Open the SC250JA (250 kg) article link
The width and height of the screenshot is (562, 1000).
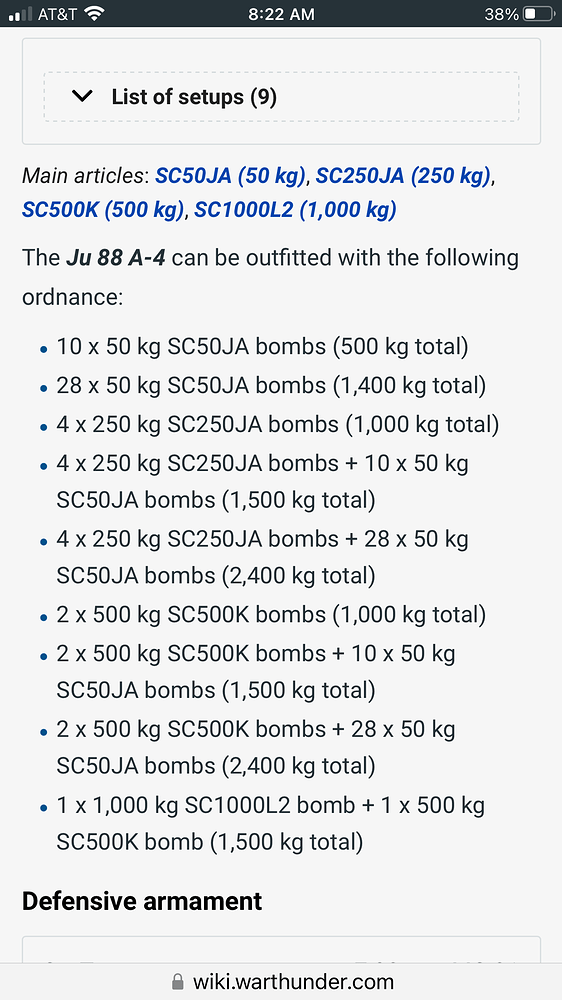[x=404, y=175]
